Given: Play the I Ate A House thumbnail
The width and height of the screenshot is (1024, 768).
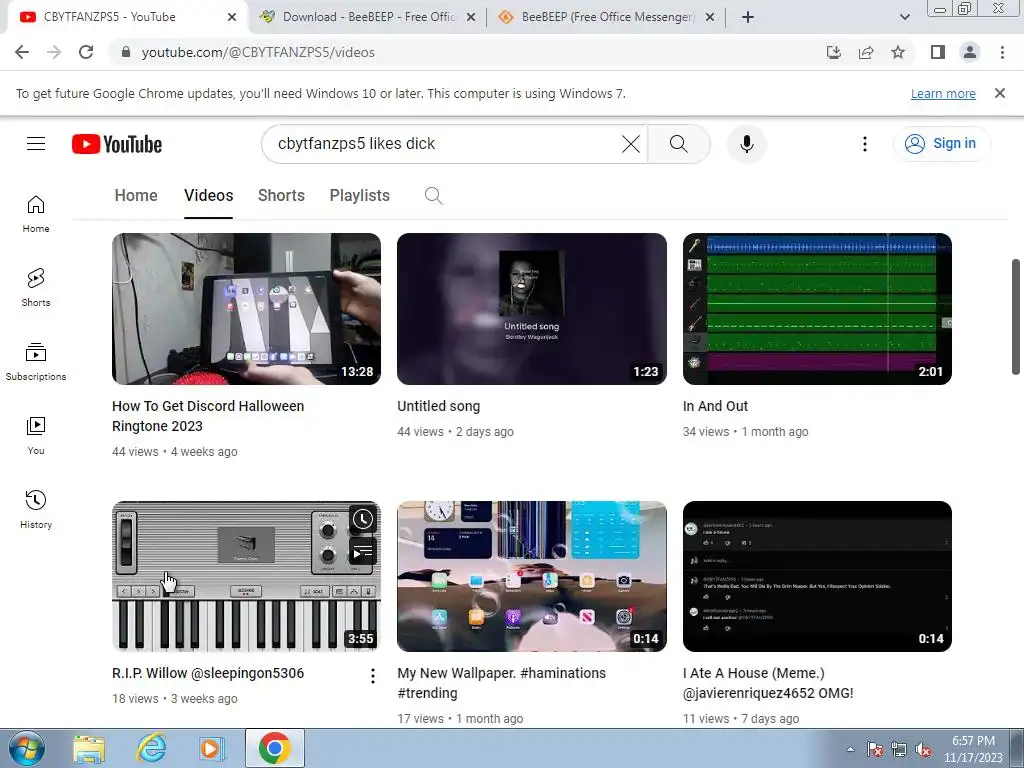Looking at the screenshot, I should click(817, 577).
